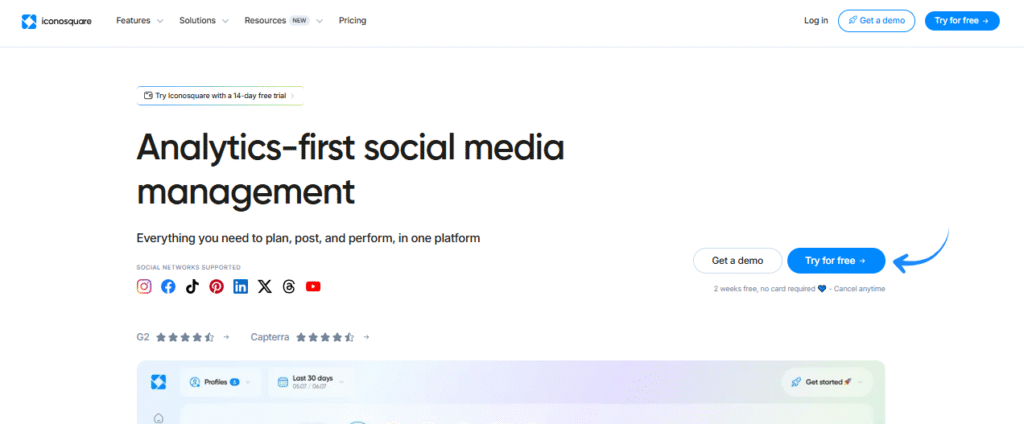Screen dimensions: 1024x424
Task: Open the Instagram social network icon
Action: click(x=144, y=286)
